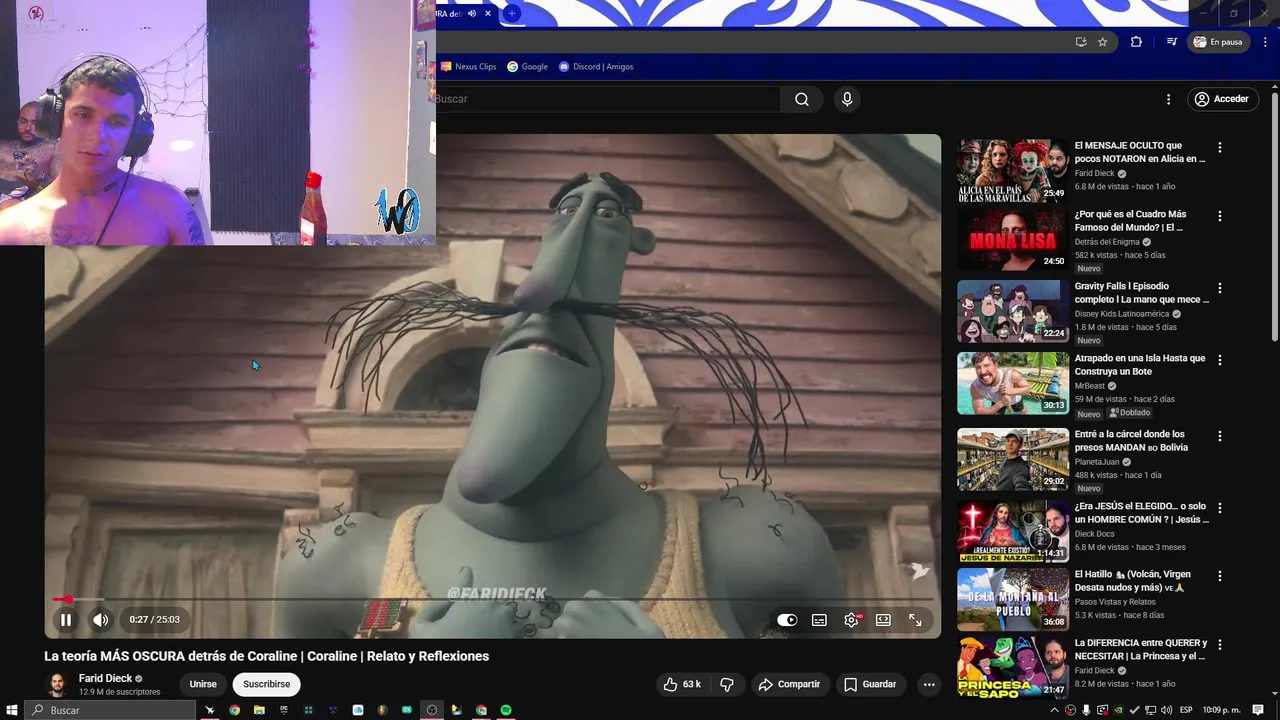Image resolution: width=1280 pixels, height=720 pixels.
Task: Click the YouTube Buscar search field
Action: tap(607, 99)
